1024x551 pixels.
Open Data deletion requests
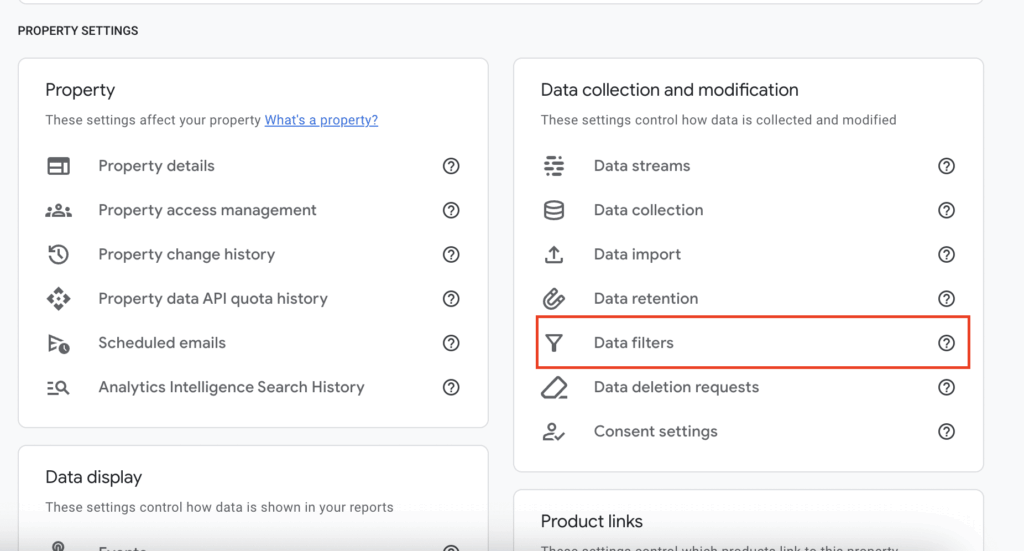coord(676,387)
